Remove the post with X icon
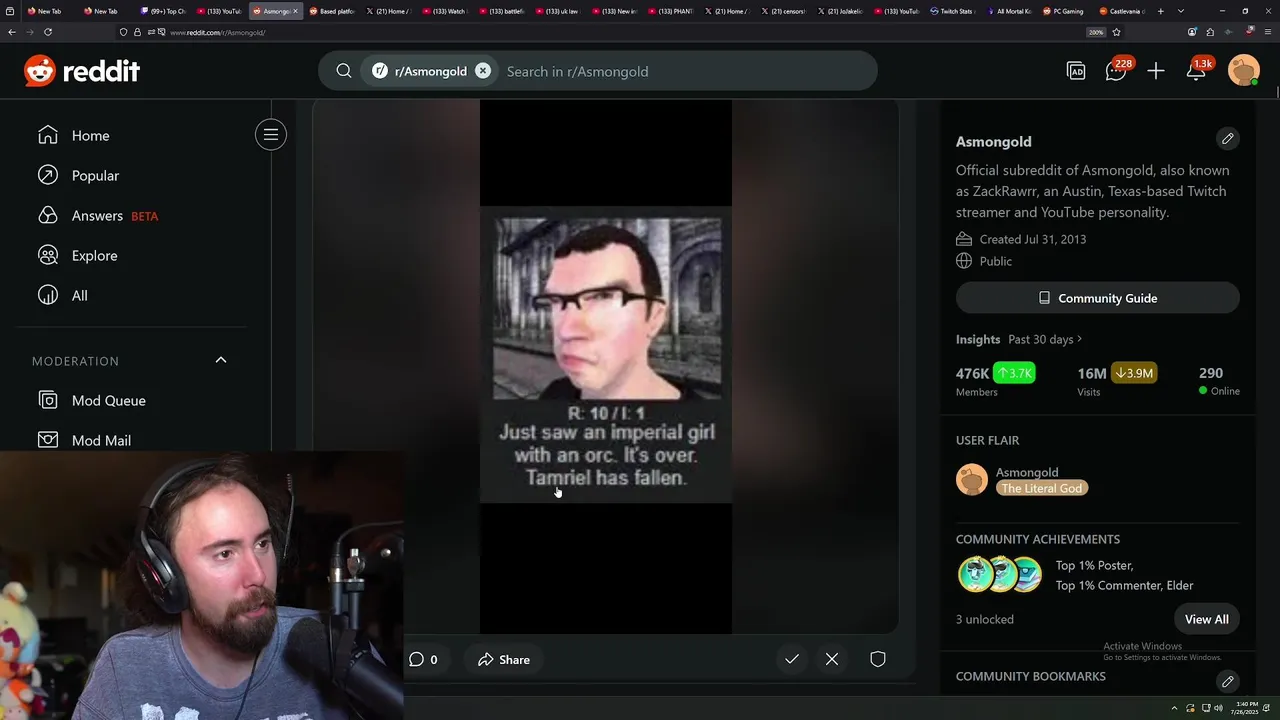 click(832, 659)
